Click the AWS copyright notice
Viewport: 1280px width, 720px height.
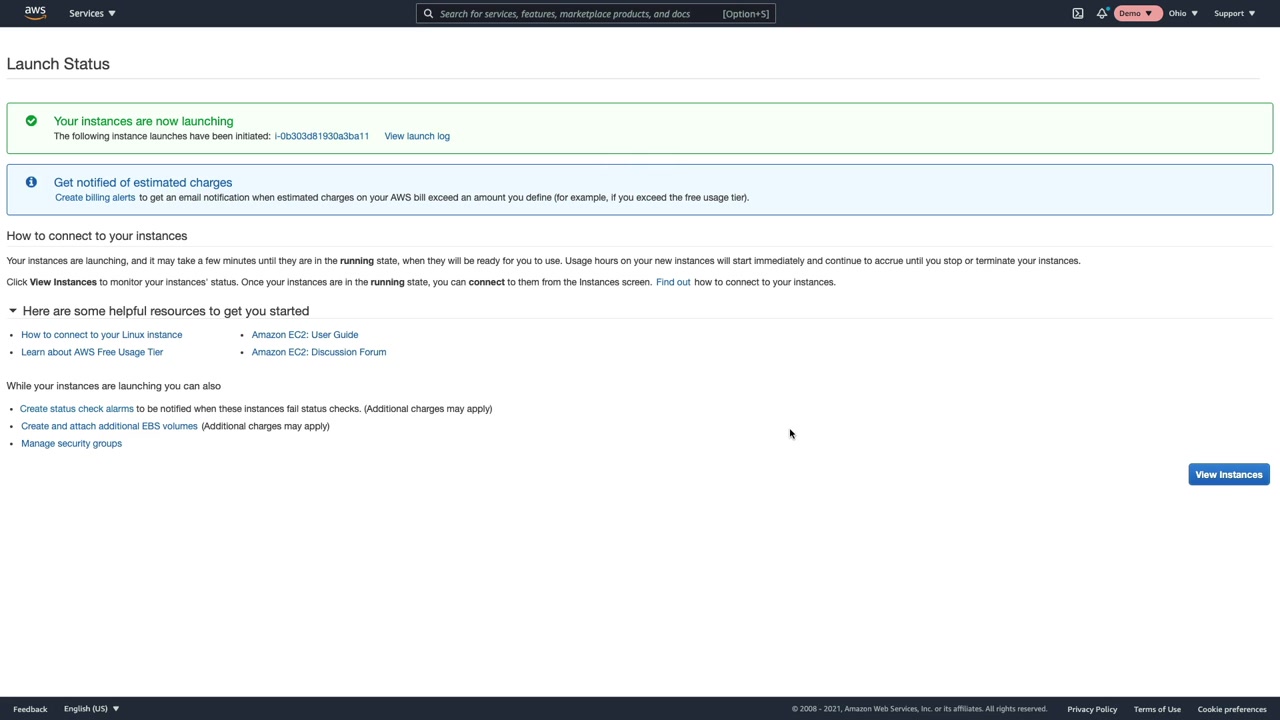coord(919,709)
